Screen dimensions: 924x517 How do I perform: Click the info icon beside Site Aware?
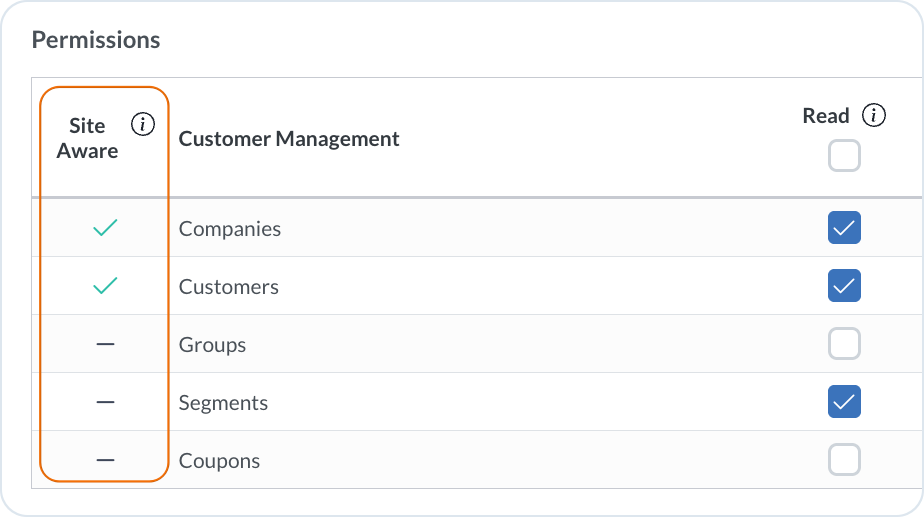143,125
